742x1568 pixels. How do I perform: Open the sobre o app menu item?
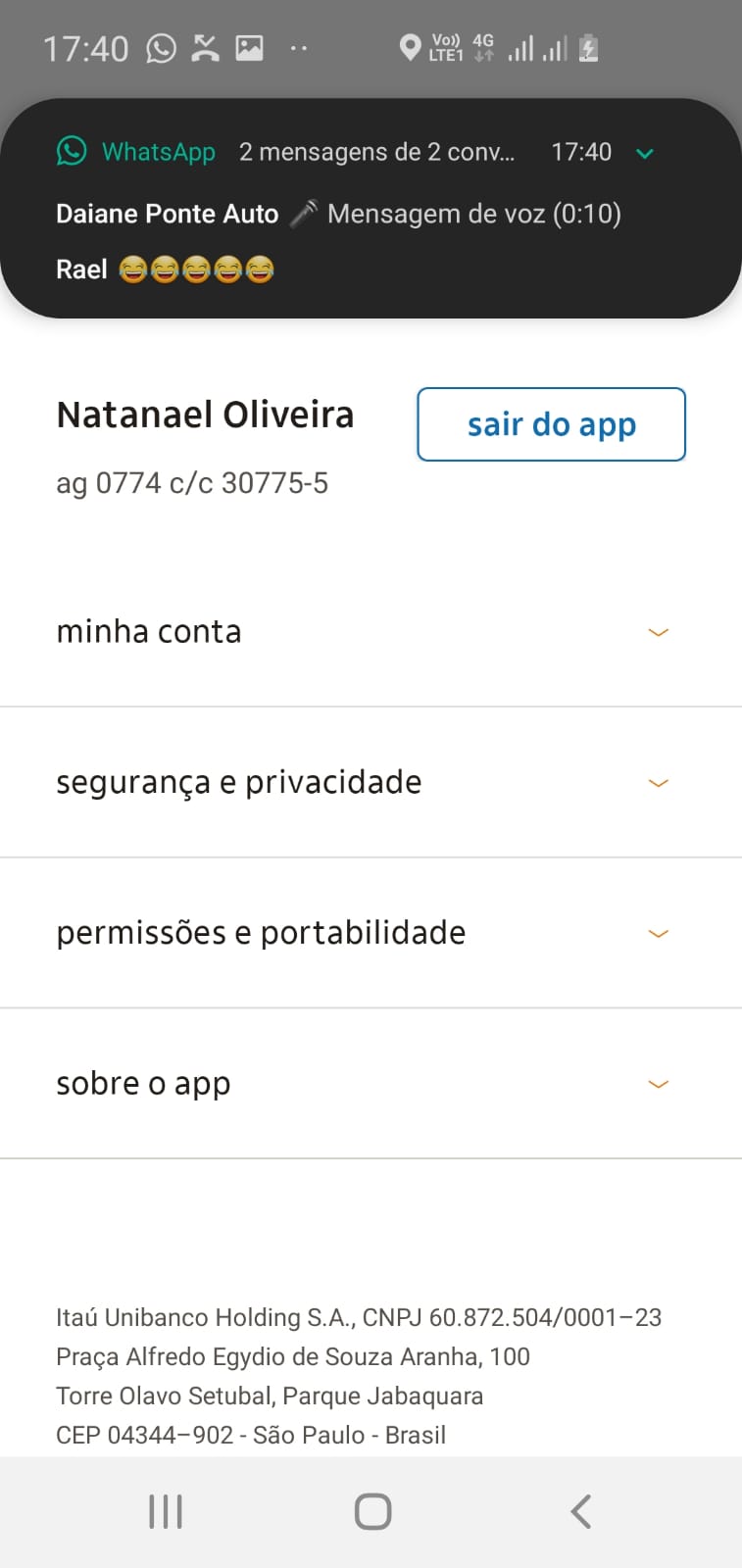143,1084
